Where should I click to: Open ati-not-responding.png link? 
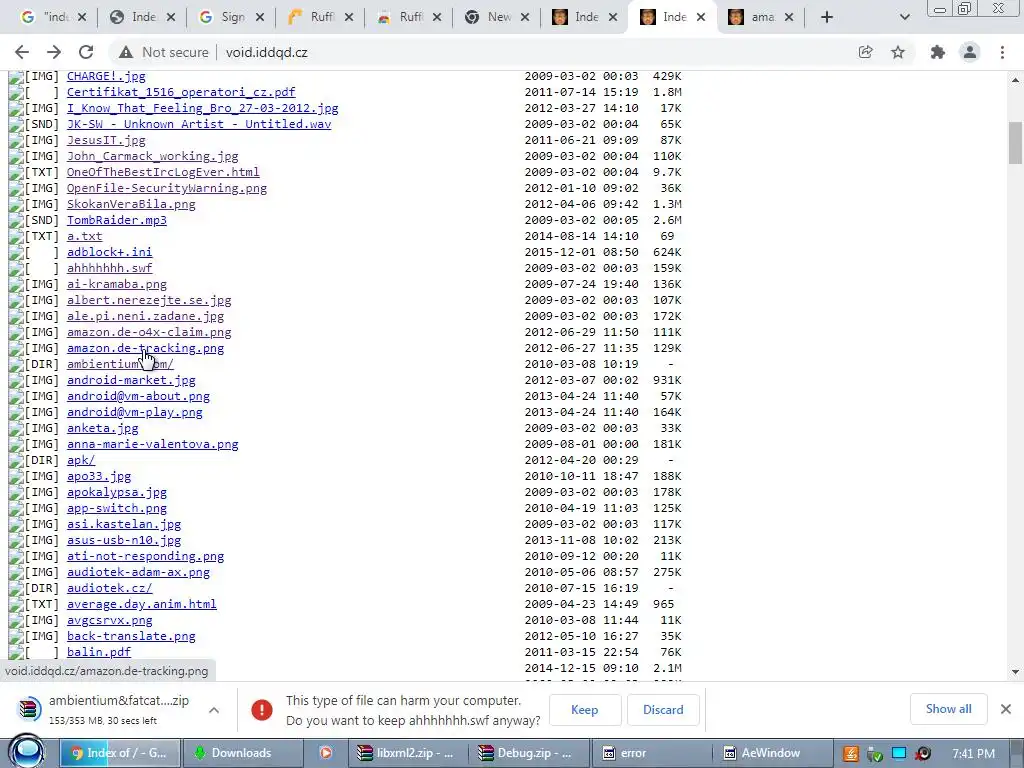tap(145, 556)
